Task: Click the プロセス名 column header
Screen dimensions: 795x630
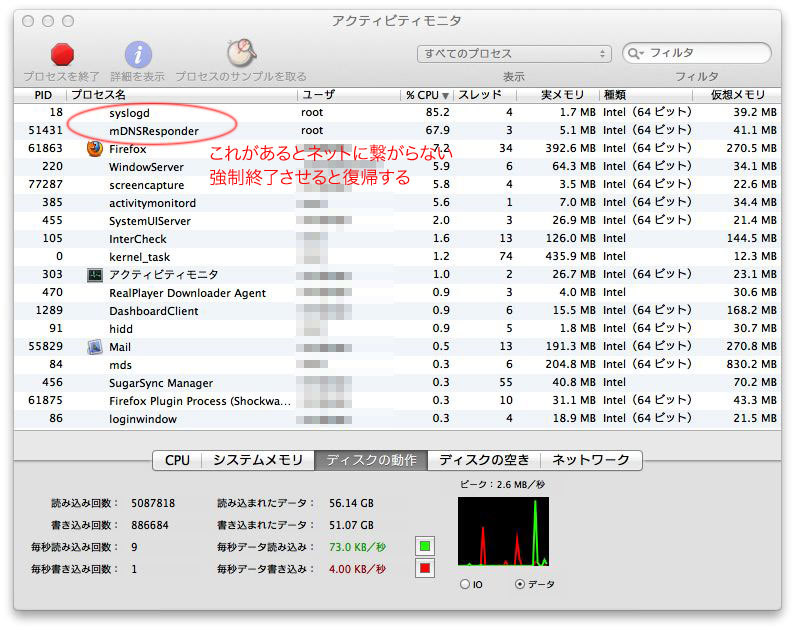Action: [182, 95]
